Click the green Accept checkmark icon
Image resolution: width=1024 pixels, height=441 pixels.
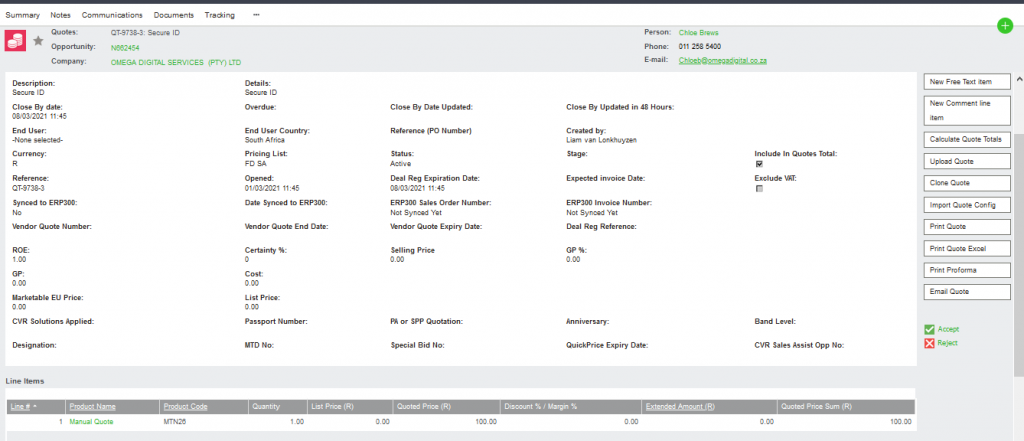pos(929,328)
